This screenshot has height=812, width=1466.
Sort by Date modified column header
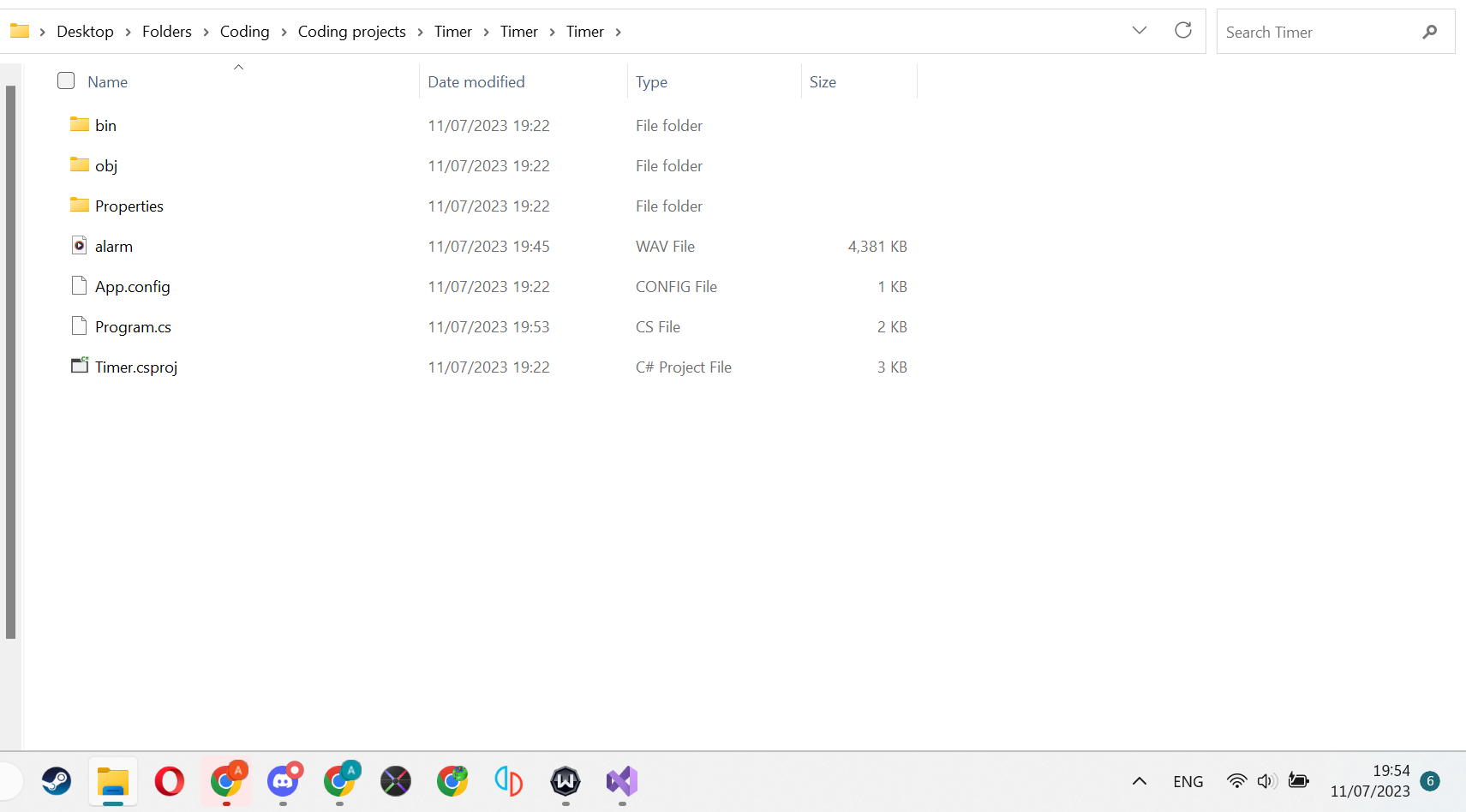(x=476, y=82)
